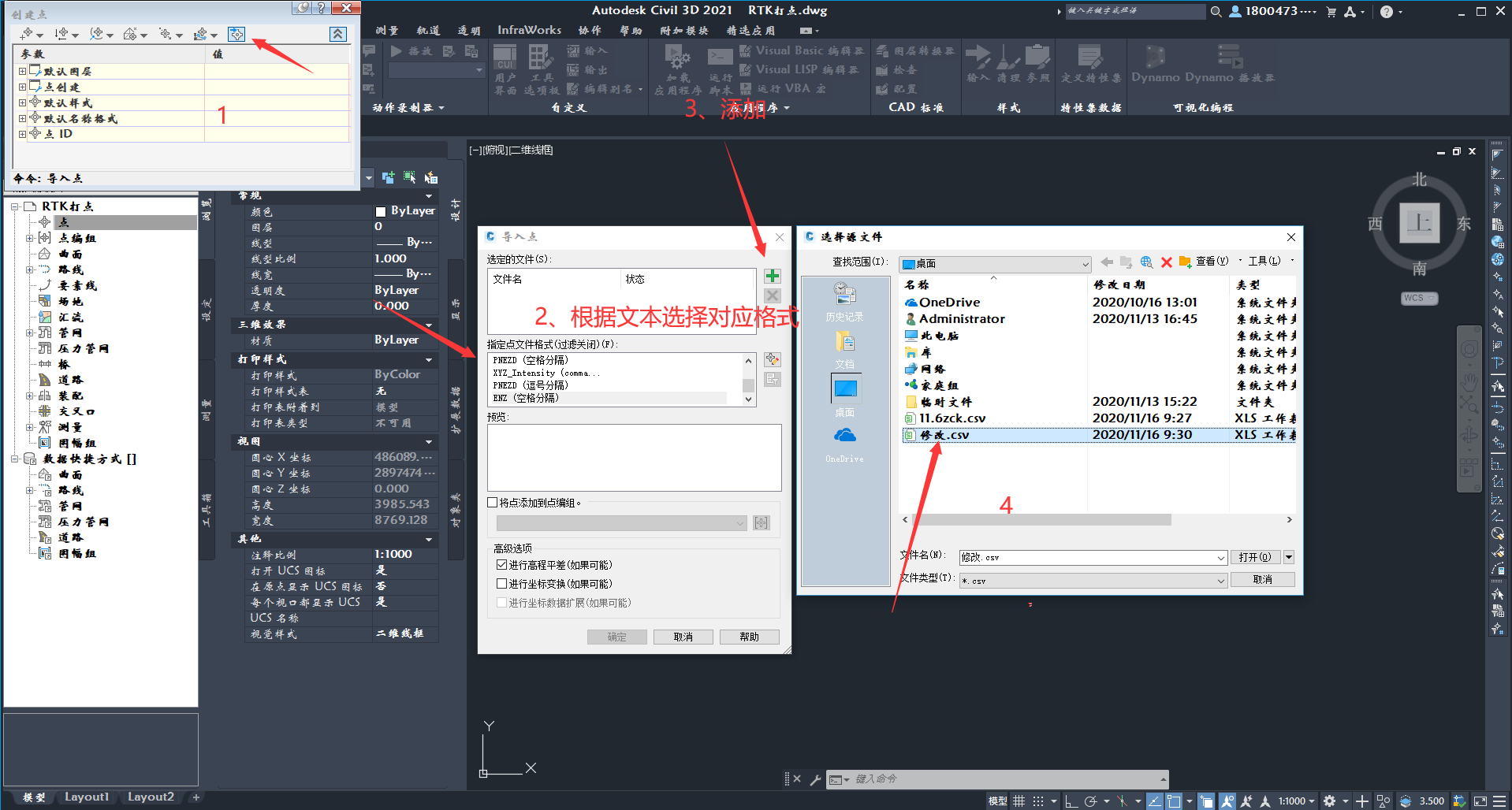1512x810 pixels.
Task: Switch to Layout2 tab
Action: tap(151, 797)
